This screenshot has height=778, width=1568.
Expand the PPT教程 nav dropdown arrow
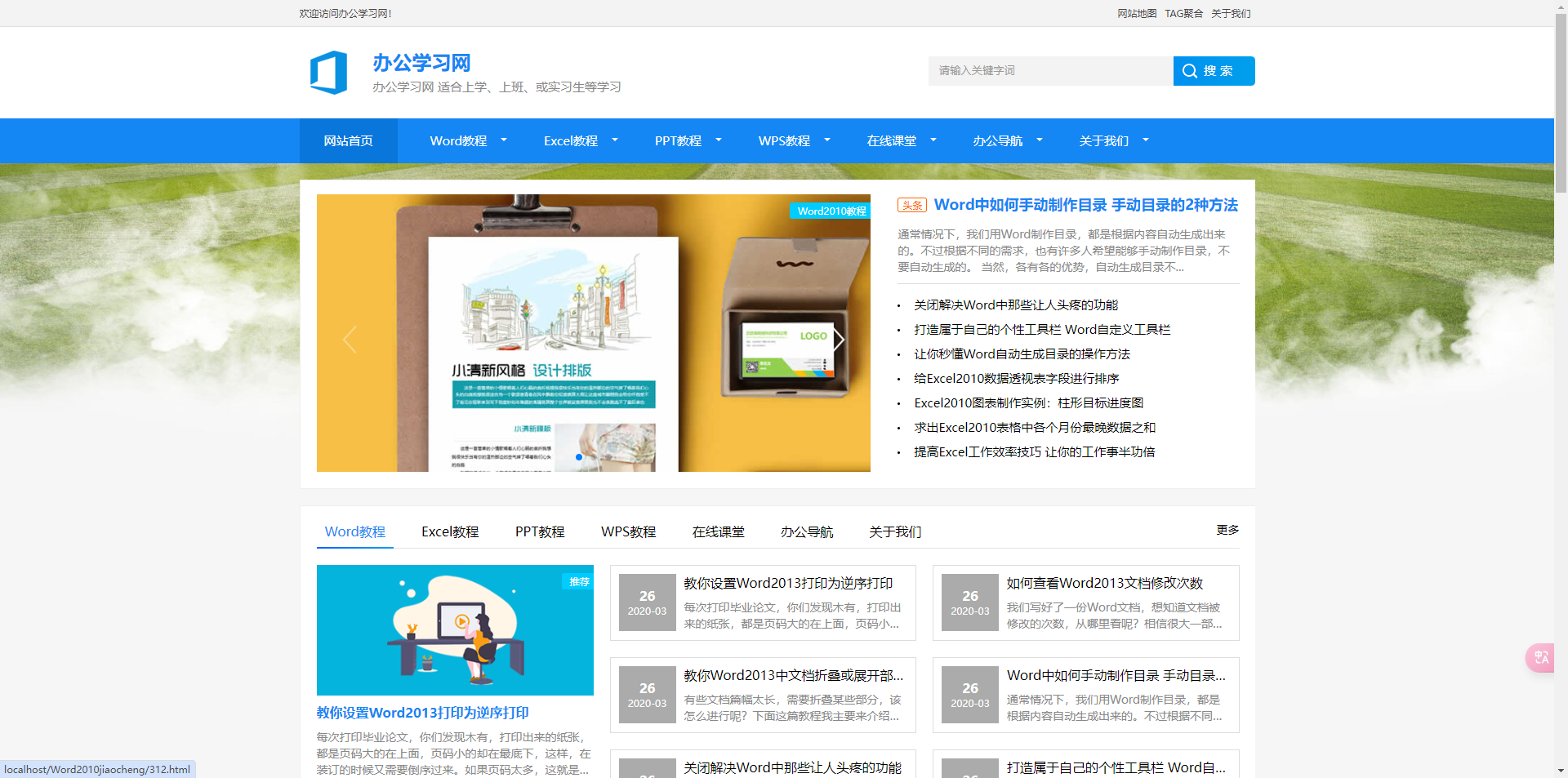tap(719, 140)
